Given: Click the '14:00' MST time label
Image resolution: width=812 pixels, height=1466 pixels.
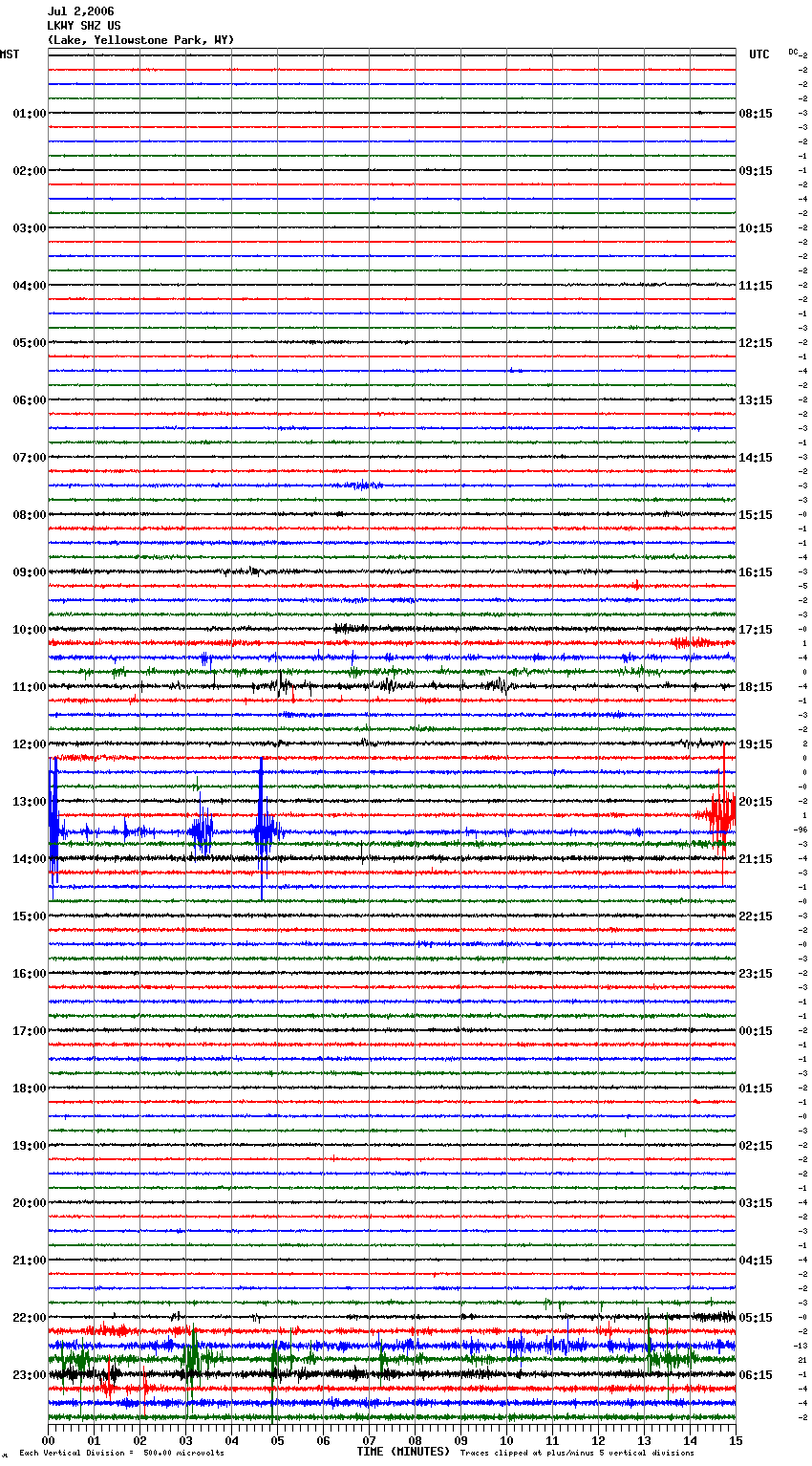Looking at the screenshot, I should tap(29, 859).
